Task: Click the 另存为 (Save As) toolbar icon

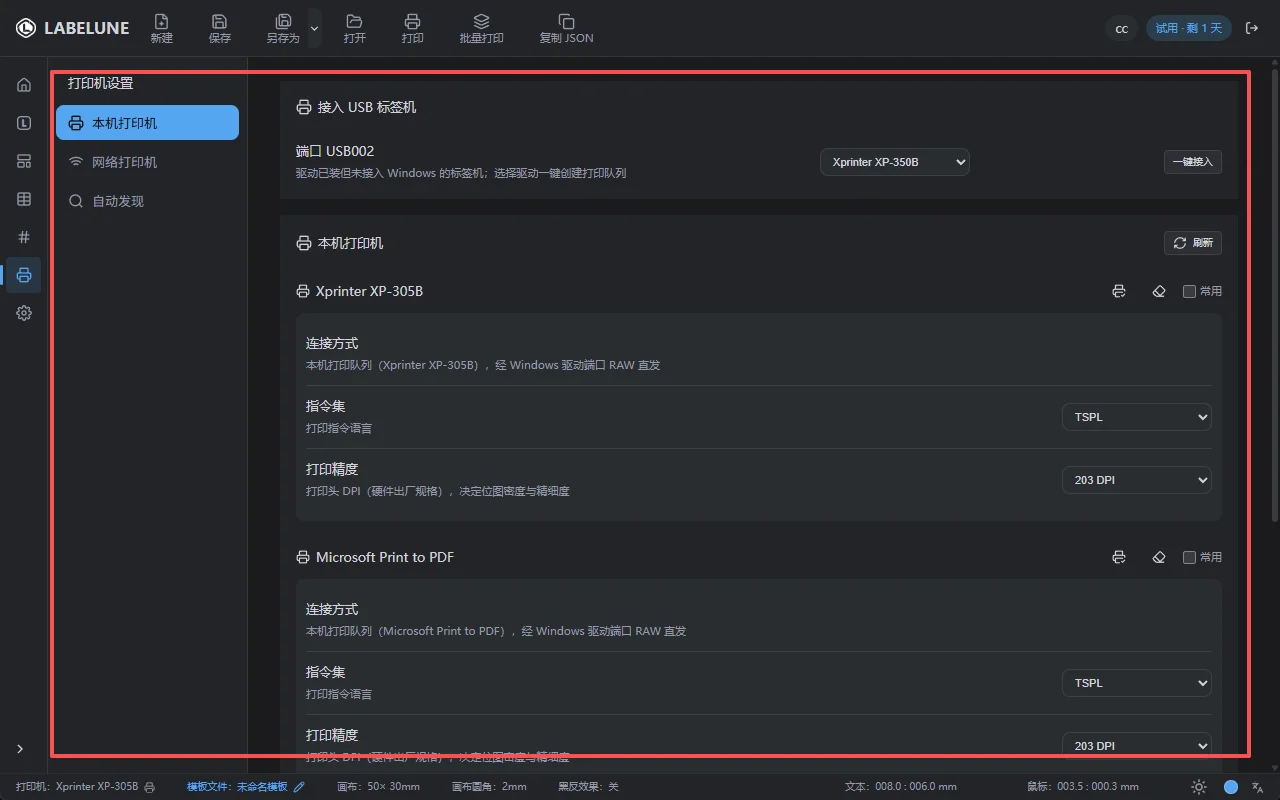Action: [x=283, y=21]
